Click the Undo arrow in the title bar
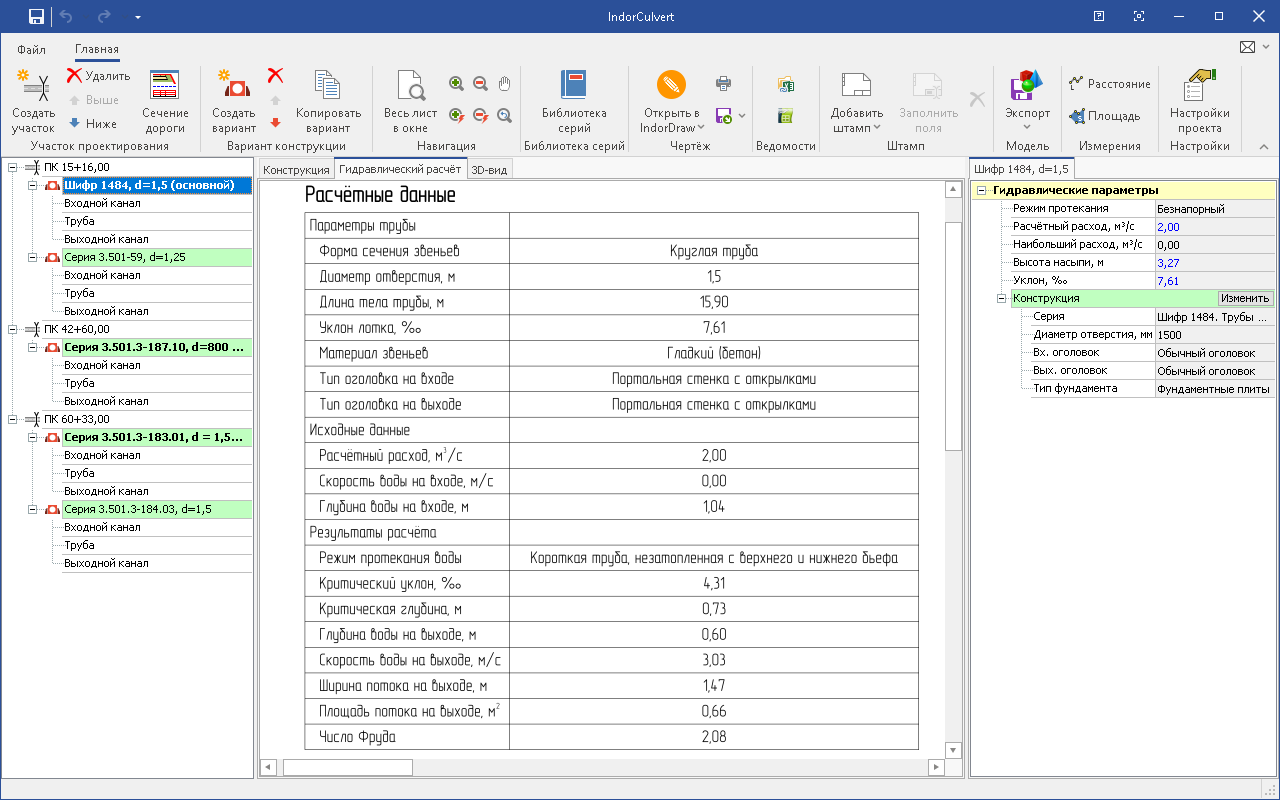 pyautogui.click(x=67, y=16)
